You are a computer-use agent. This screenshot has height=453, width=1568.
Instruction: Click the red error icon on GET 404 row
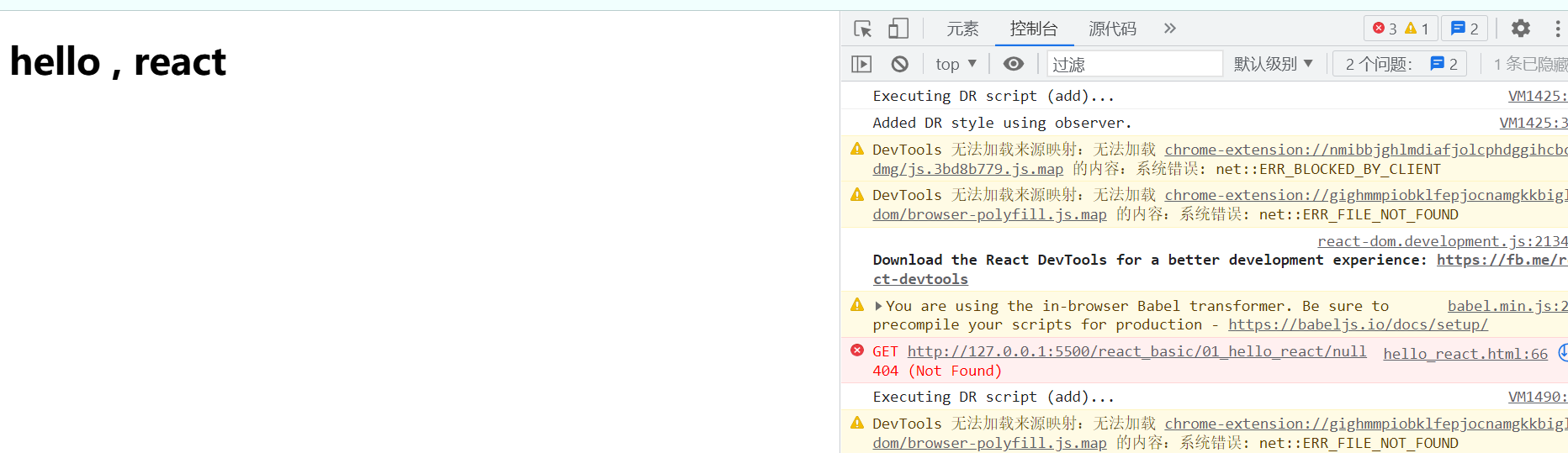pyautogui.click(x=857, y=350)
